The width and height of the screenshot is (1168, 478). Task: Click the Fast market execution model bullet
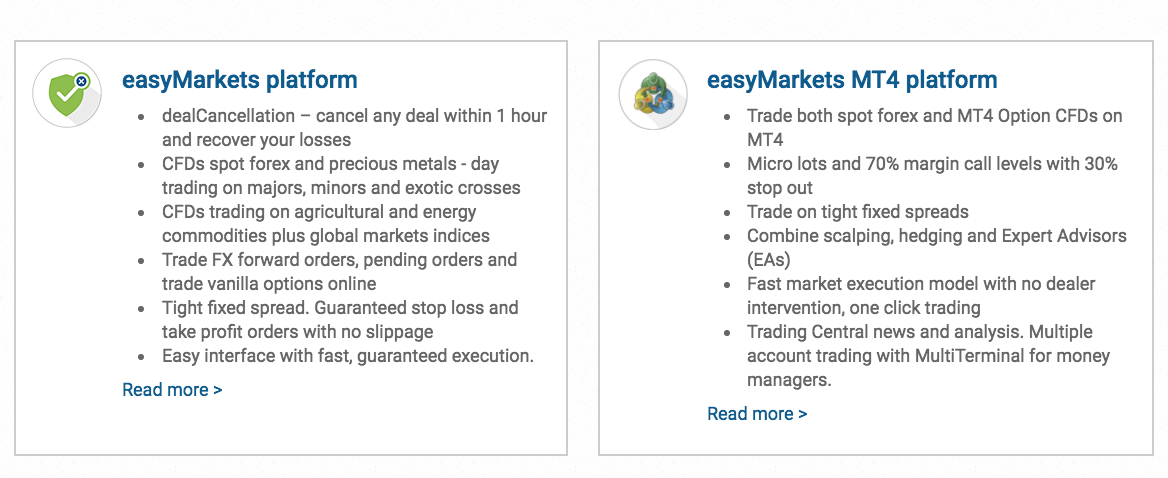tap(921, 296)
